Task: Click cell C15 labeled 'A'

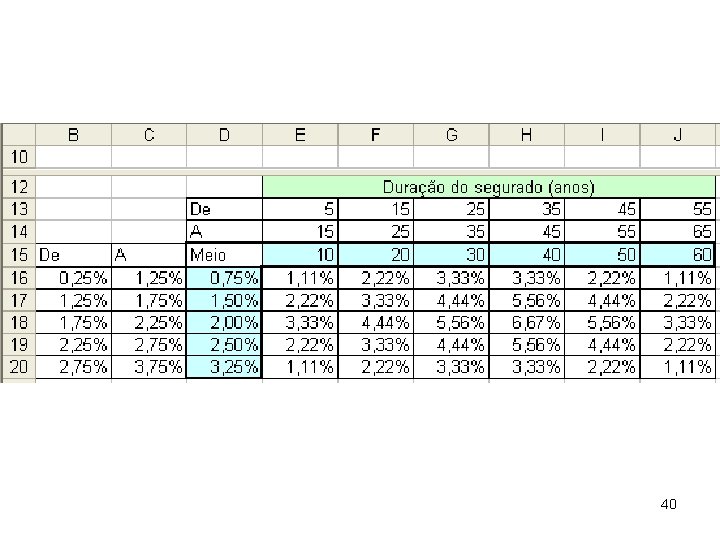Action: pyautogui.click(x=149, y=255)
